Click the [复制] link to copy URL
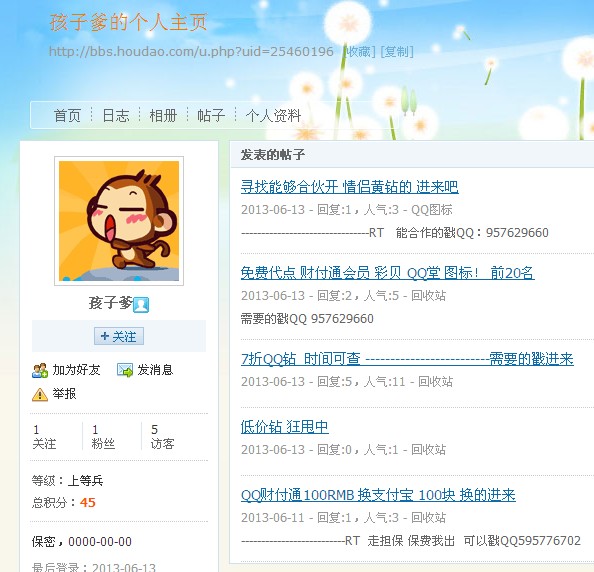Screen dimensions: 594x572 (x=397, y=51)
